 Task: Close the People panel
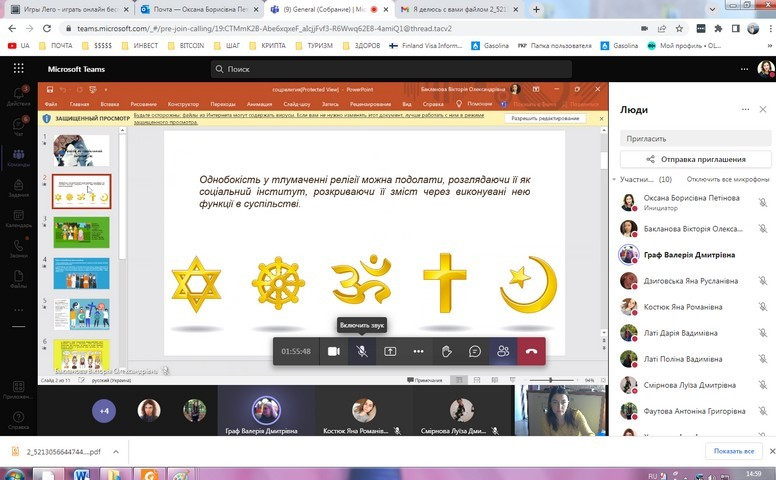[763, 109]
